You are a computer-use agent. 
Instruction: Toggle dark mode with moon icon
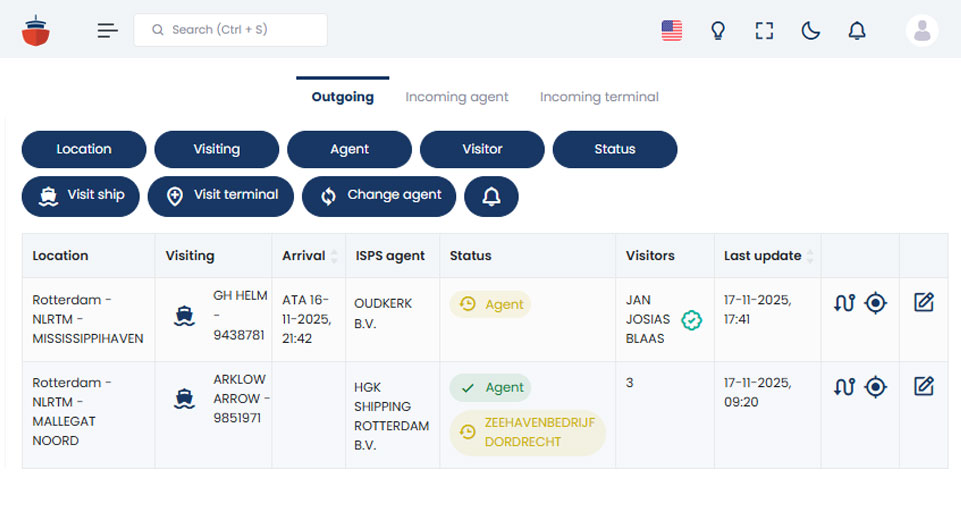pos(811,30)
